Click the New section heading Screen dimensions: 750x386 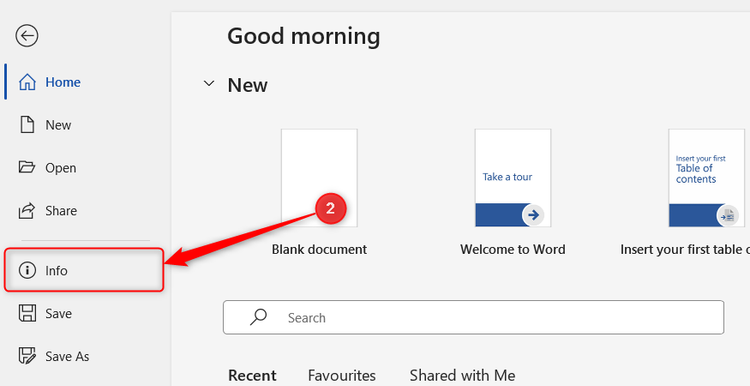(x=247, y=85)
